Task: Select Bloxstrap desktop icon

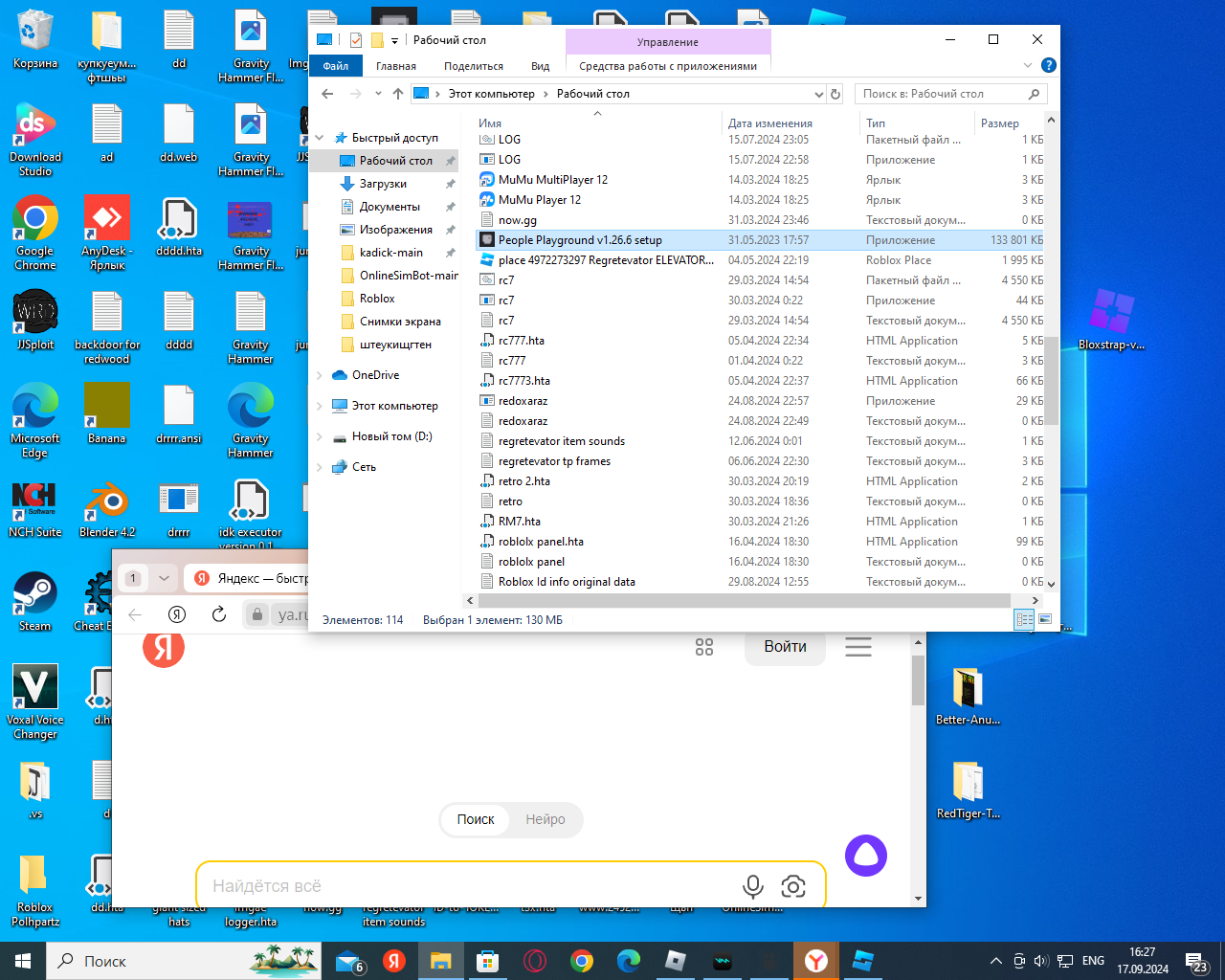Action: point(1111,320)
